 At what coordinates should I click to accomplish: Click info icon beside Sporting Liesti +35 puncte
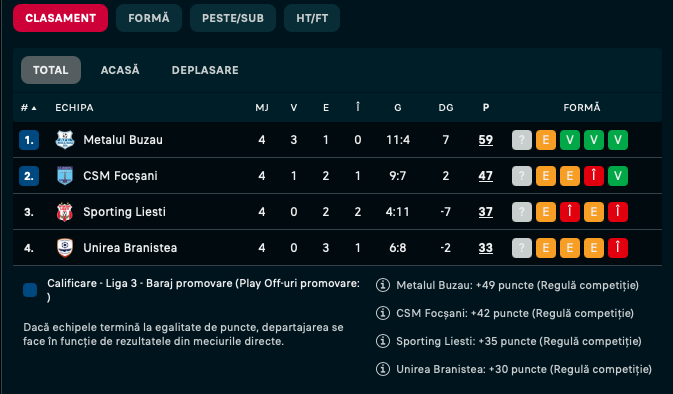click(383, 341)
